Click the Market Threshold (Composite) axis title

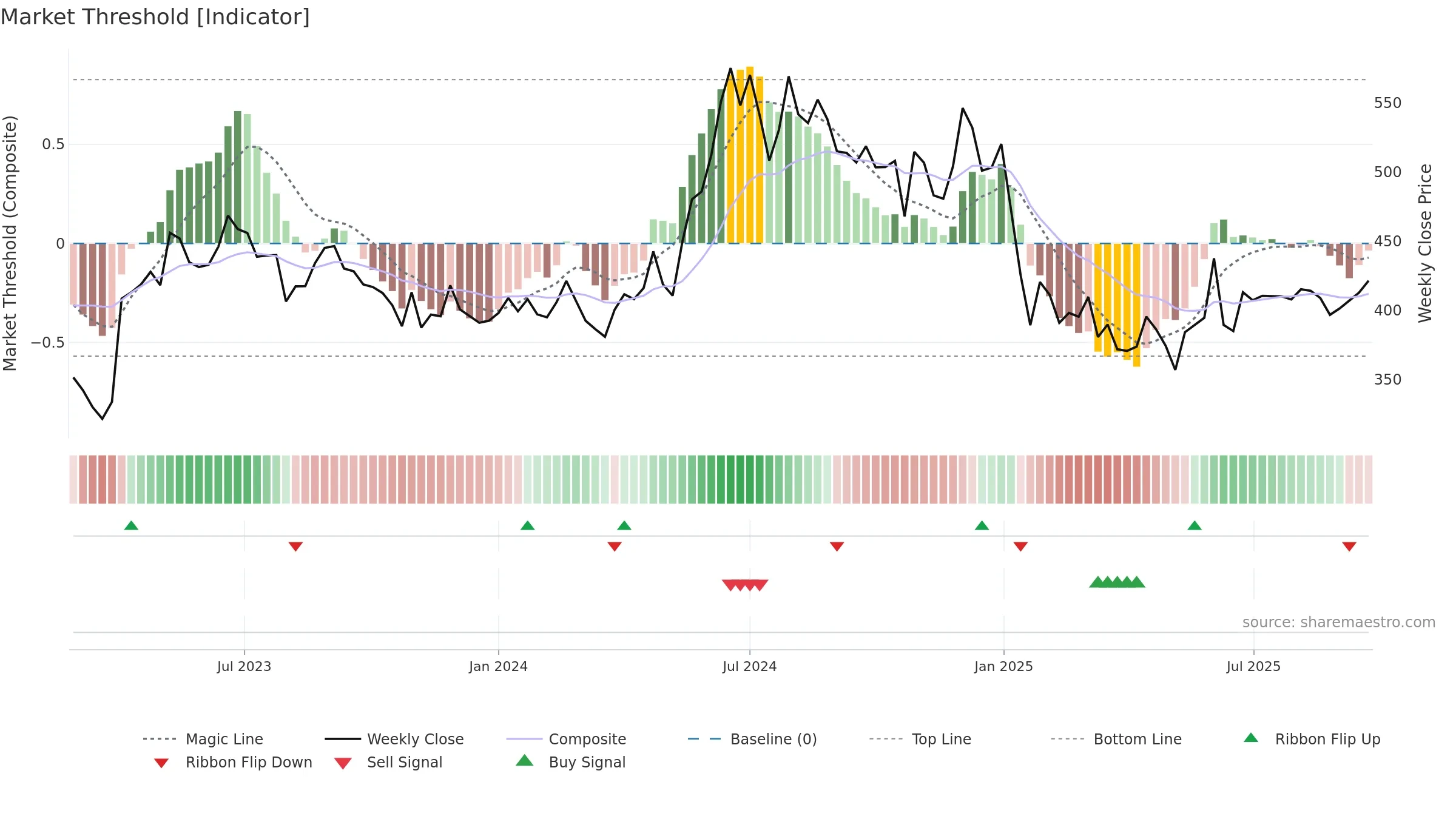coord(10,243)
